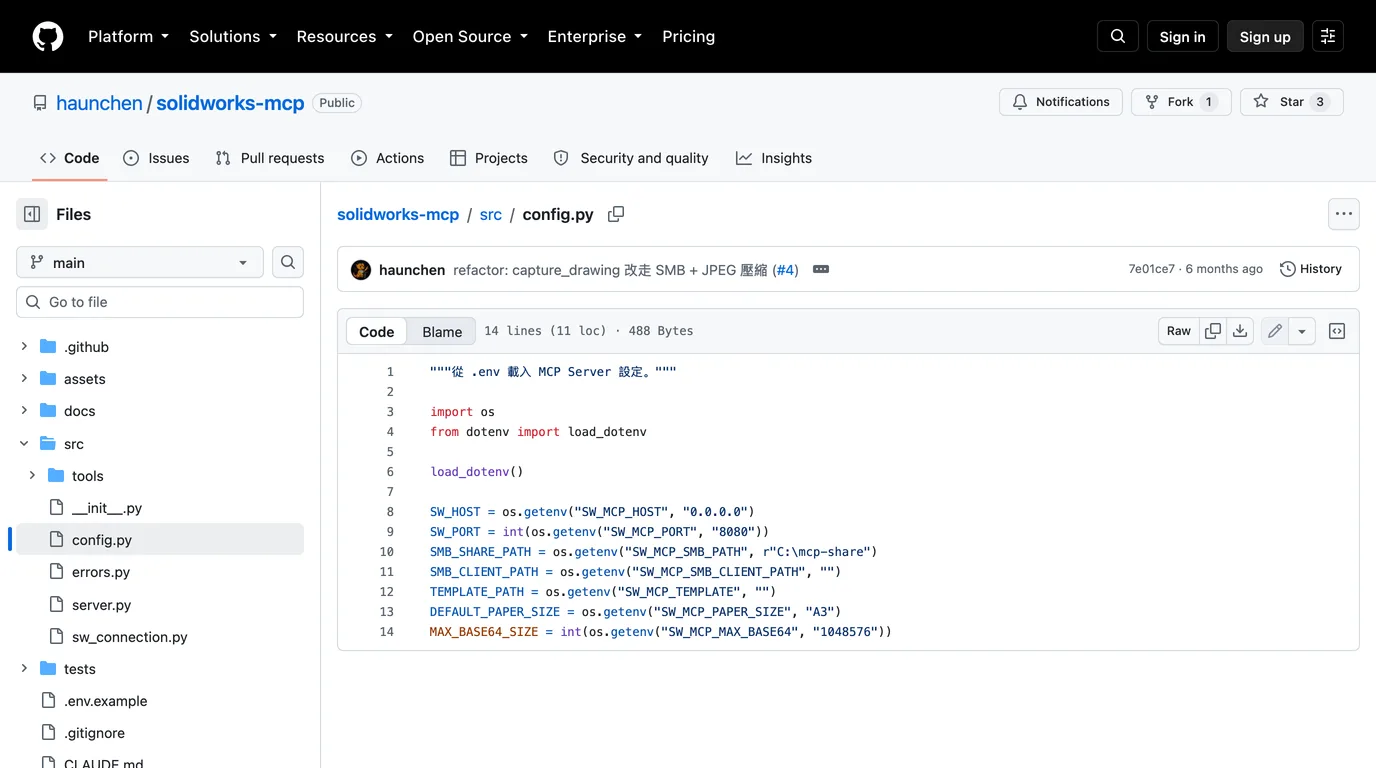Image resolution: width=1376 pixels, height=768 pixels.
Task: Open the Pull requests tab
Action: 270,158
